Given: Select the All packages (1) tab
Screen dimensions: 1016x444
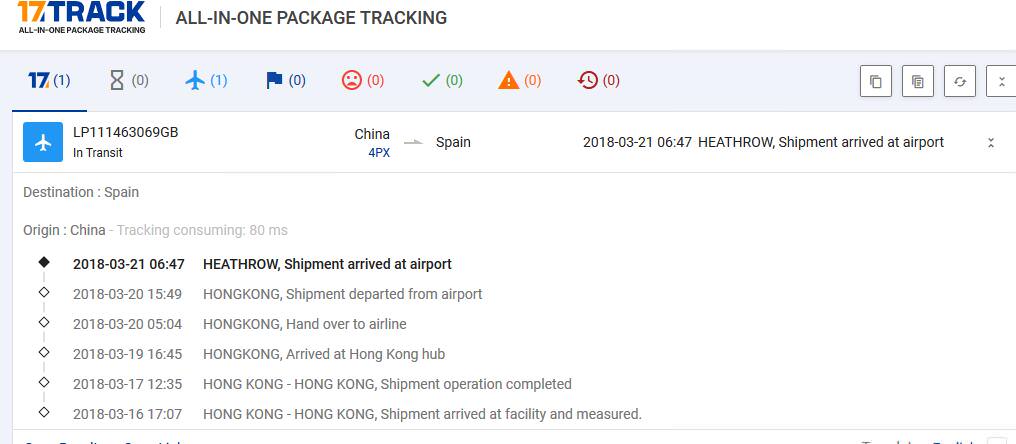Looking at the screenshot, I should tap(49, 81).
